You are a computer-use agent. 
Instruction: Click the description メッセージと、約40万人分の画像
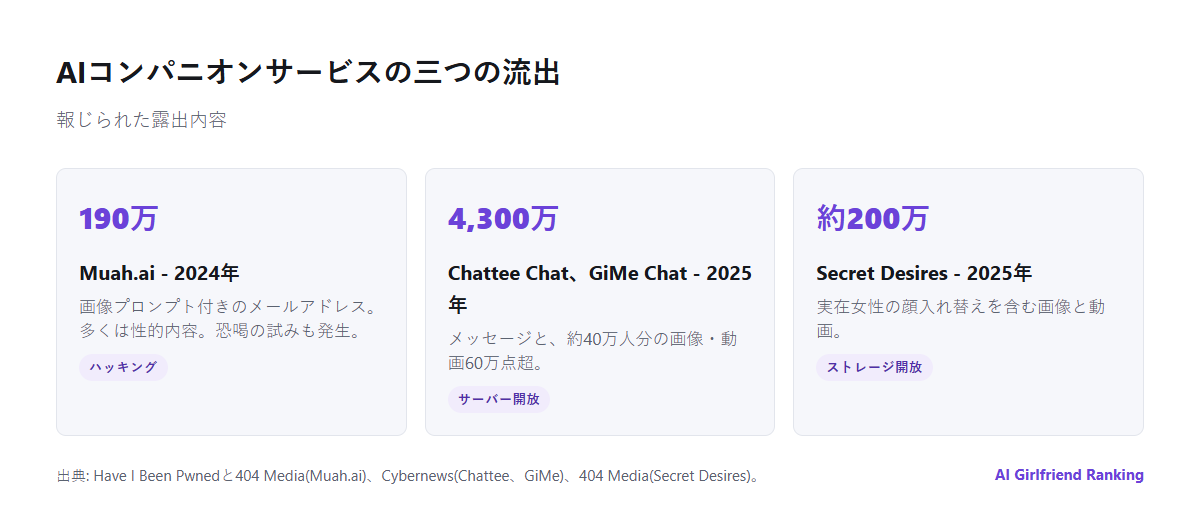click(592, 351)
